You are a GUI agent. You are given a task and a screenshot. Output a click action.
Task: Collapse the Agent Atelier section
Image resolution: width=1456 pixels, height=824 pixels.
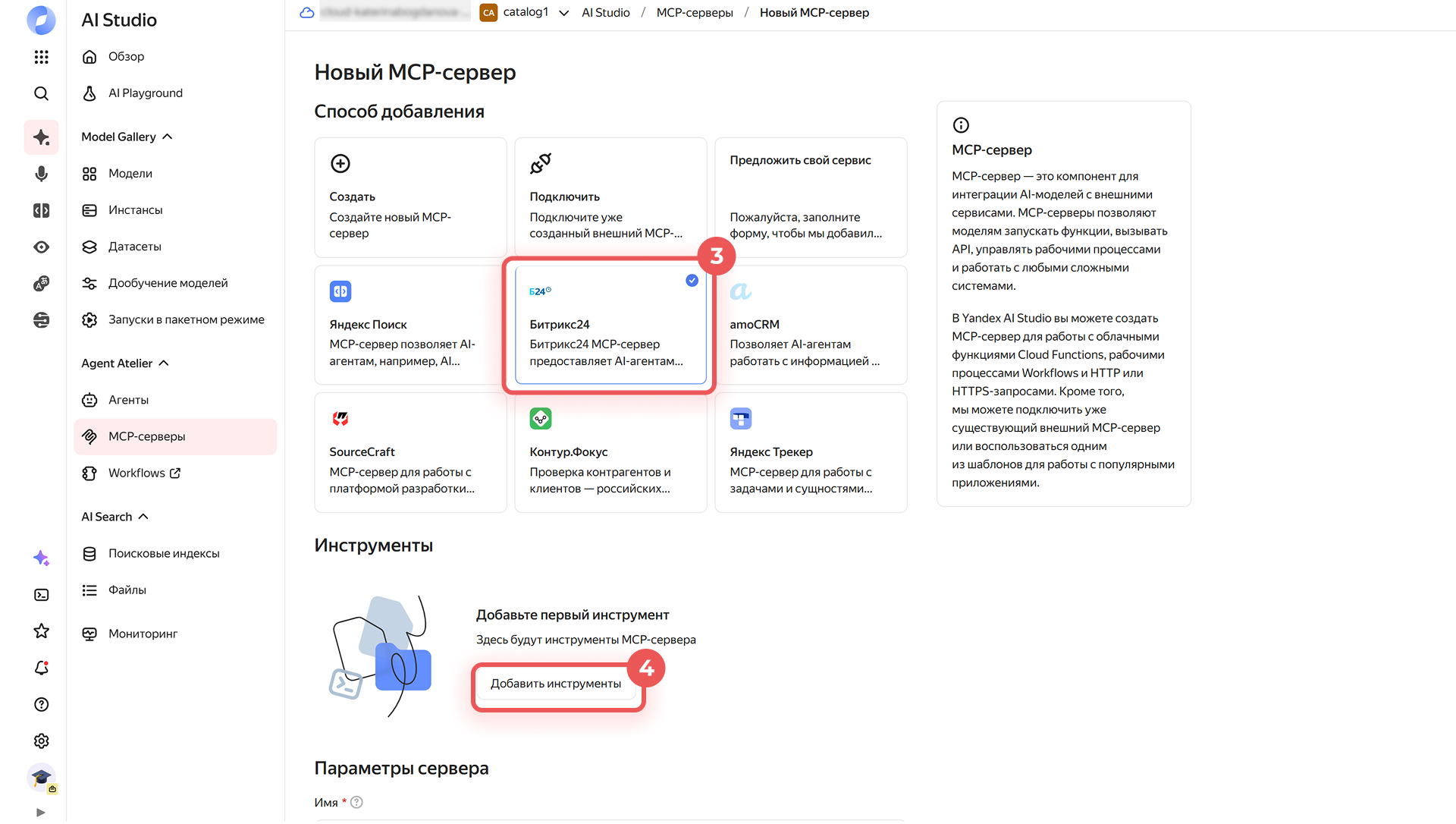point(164,363)
